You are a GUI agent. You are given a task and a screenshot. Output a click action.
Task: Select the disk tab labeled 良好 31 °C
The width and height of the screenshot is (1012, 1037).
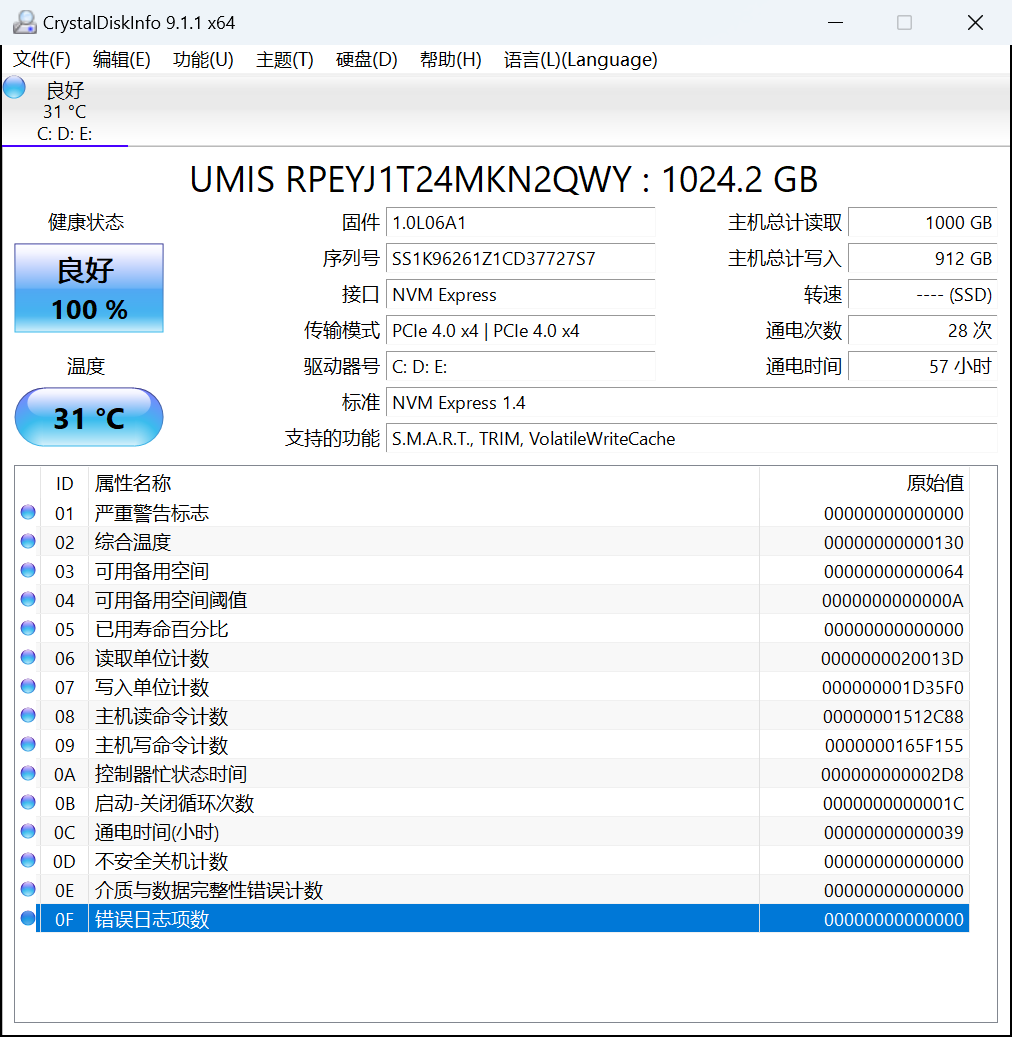(65, 110)
